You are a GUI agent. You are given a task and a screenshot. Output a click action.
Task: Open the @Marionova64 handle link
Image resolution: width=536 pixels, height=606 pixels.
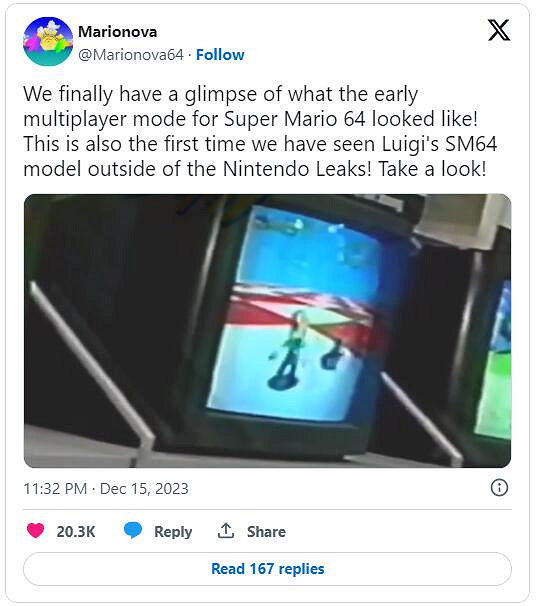coord(131,55)
